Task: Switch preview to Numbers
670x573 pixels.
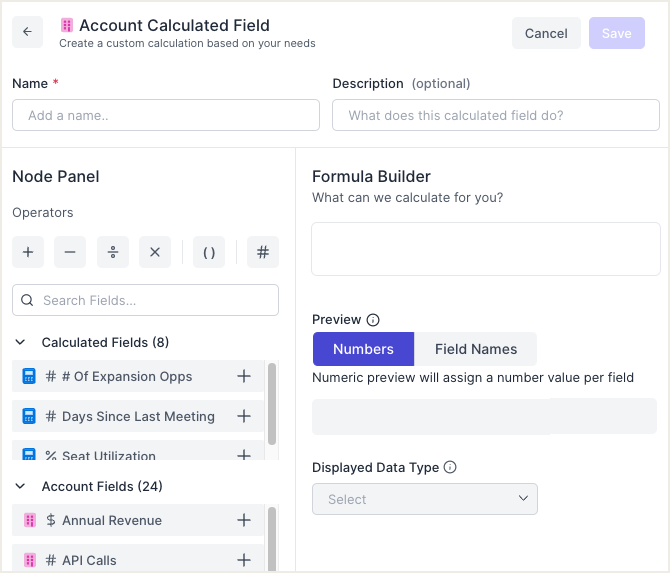Action: [x=363, y=349]
